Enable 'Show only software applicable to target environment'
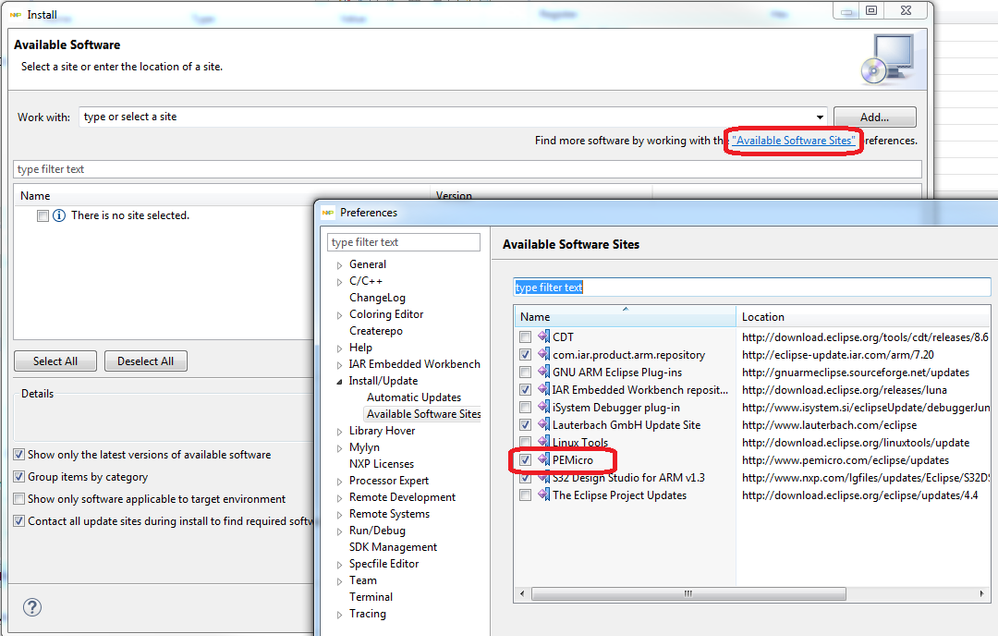Viewport: 998px width, 636px height. click(x=19, y=498)
